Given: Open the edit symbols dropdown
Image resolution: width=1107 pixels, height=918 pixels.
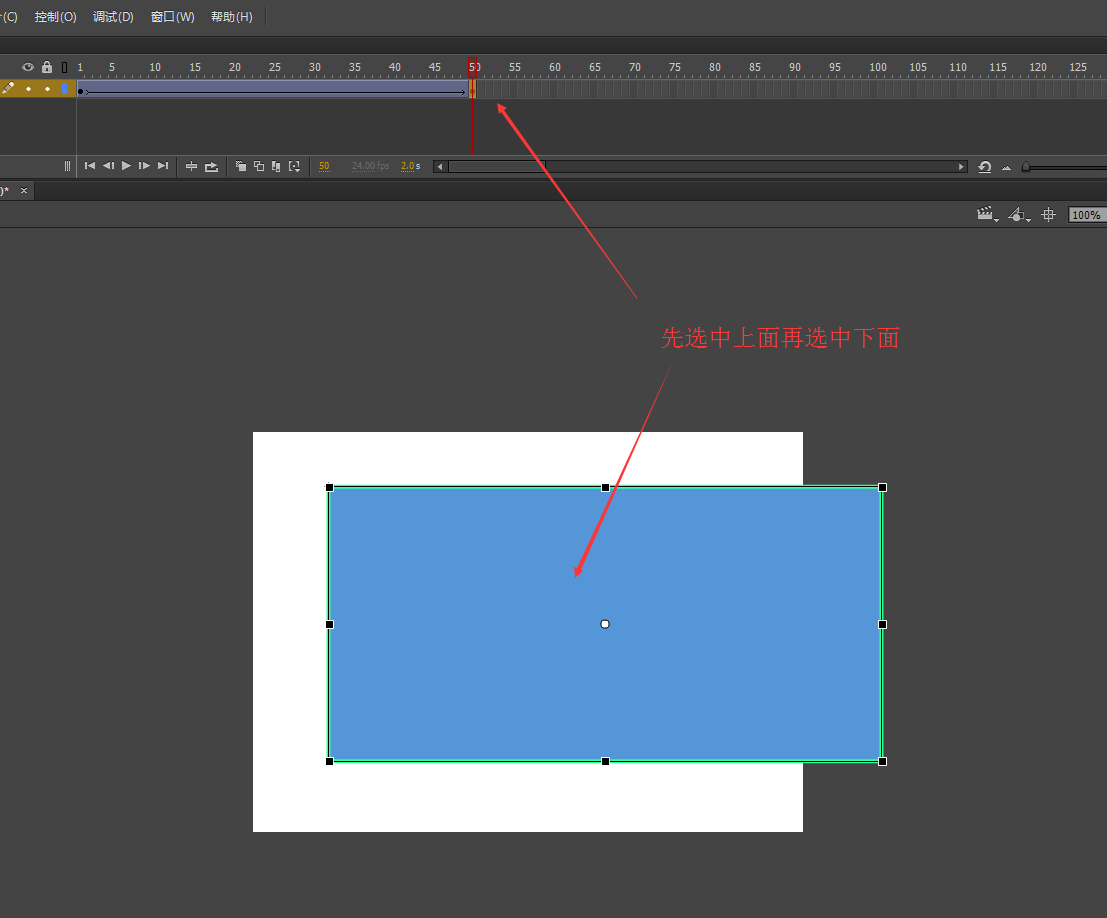Looking at the screenshot, I should pyautogui.click(x=1019, y=215).
